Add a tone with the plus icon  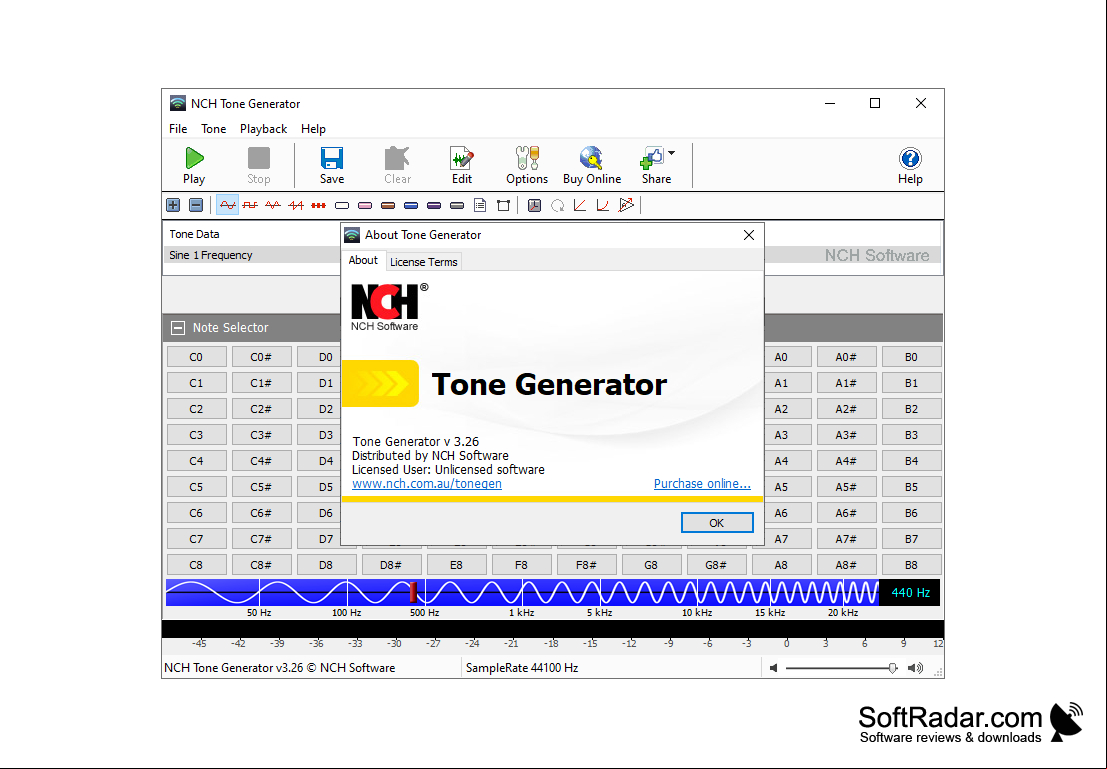(173, 205)
